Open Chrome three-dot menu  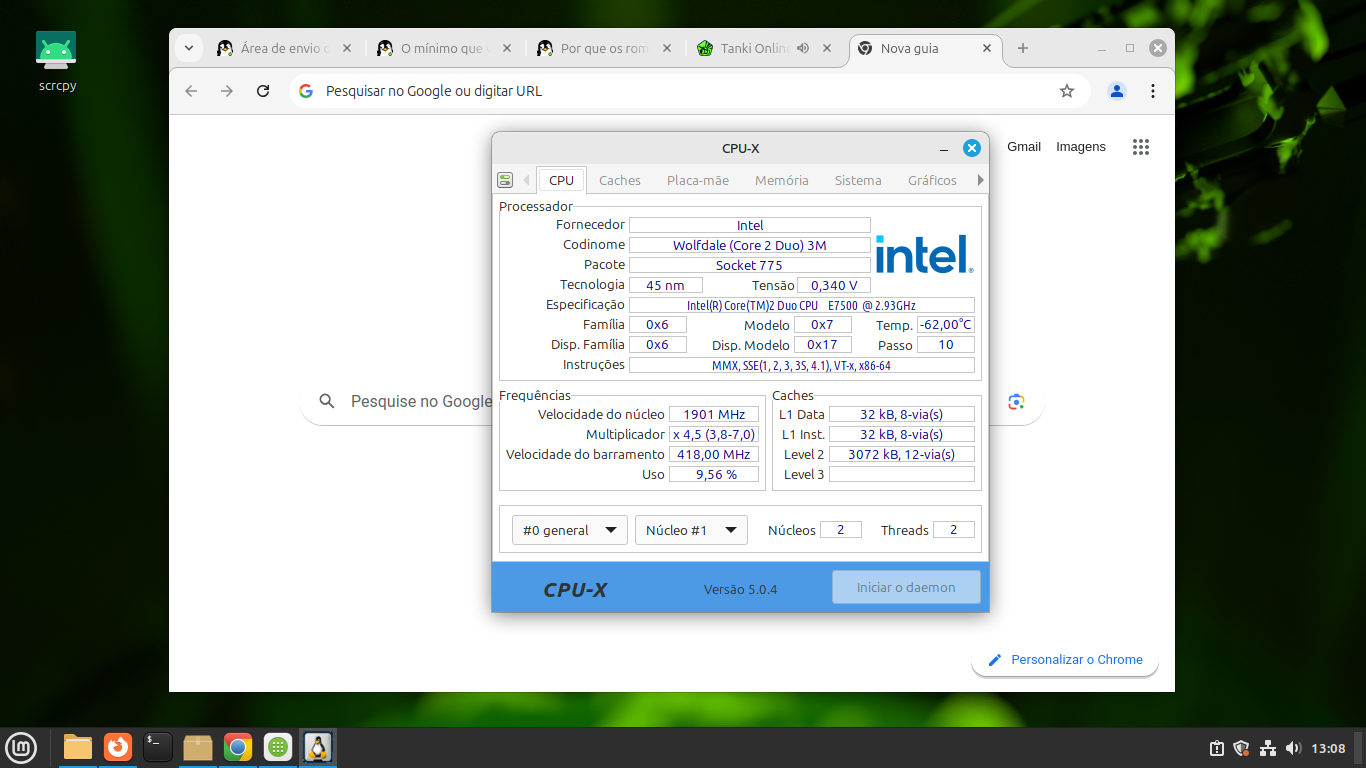(x=1153, y=91)
